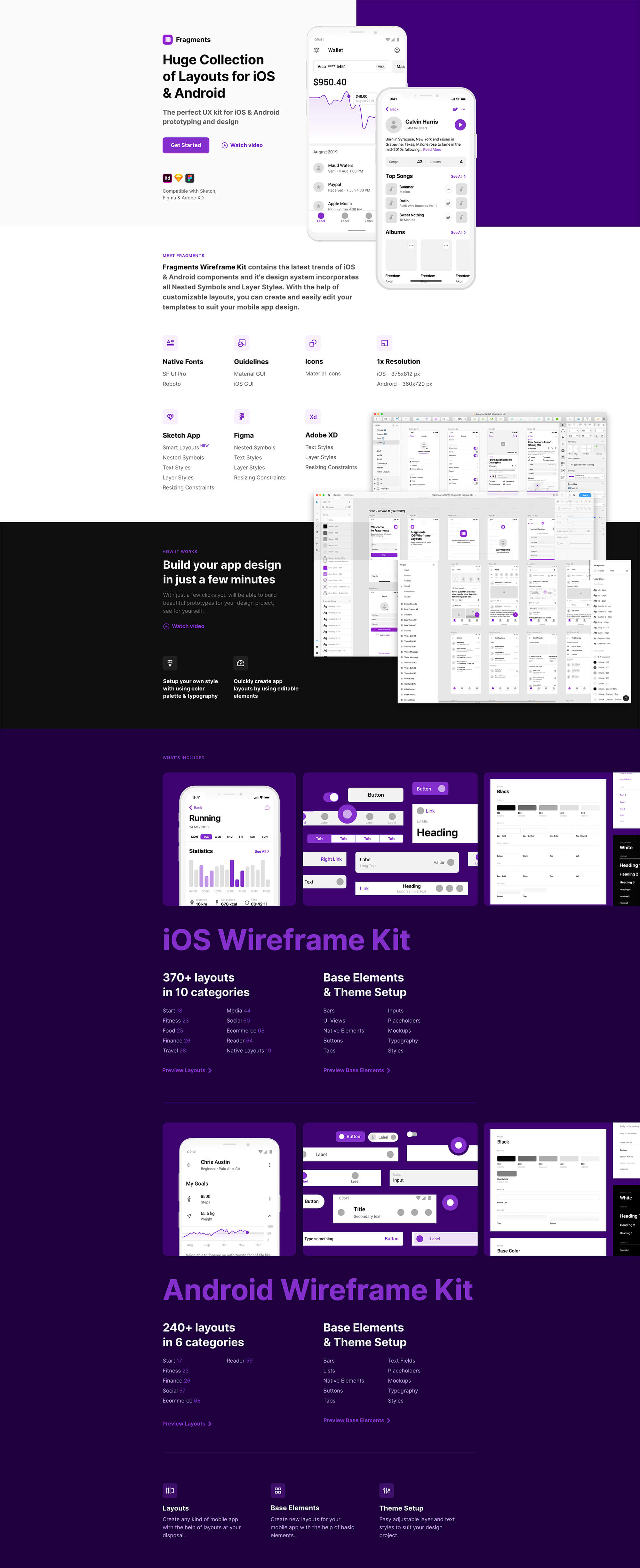This screenshot has height=1568, width=640.
Task: Toggle the switch next to the Text field
Action: [x=341, y=882]
